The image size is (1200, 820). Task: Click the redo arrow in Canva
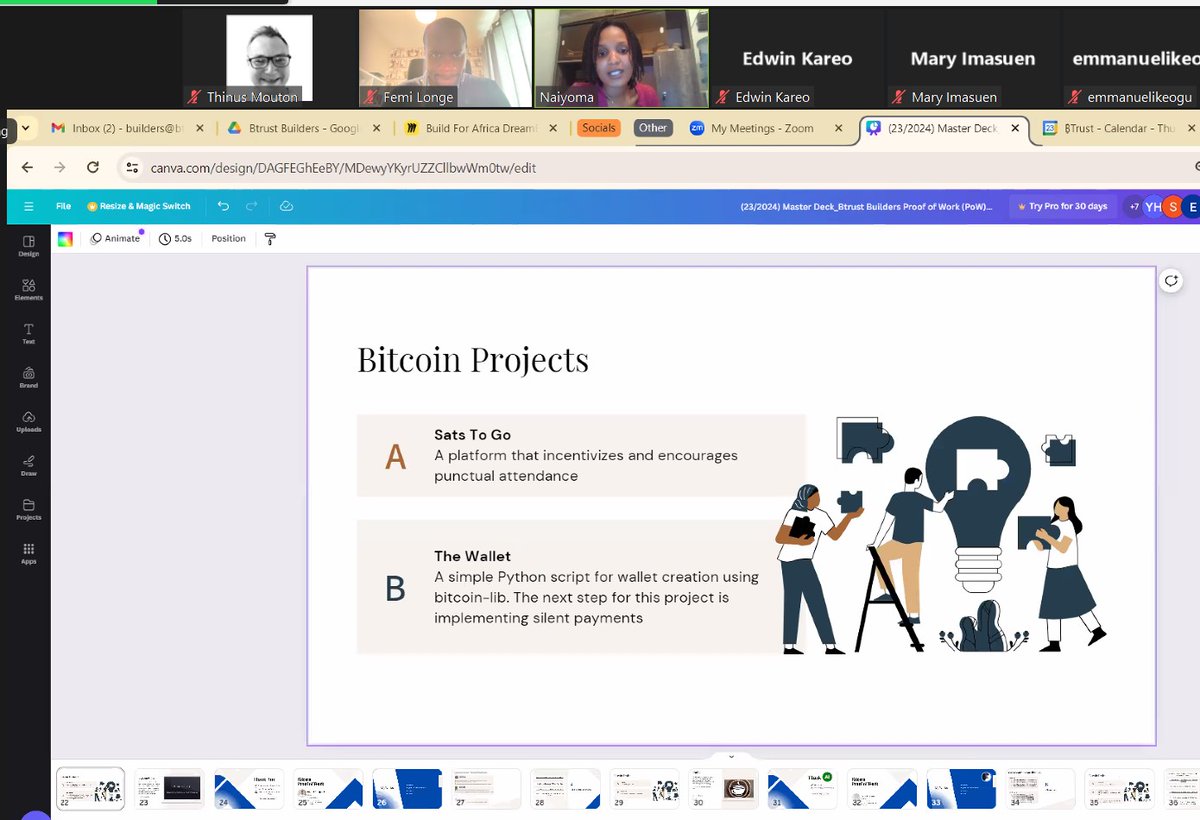(252, 206)
